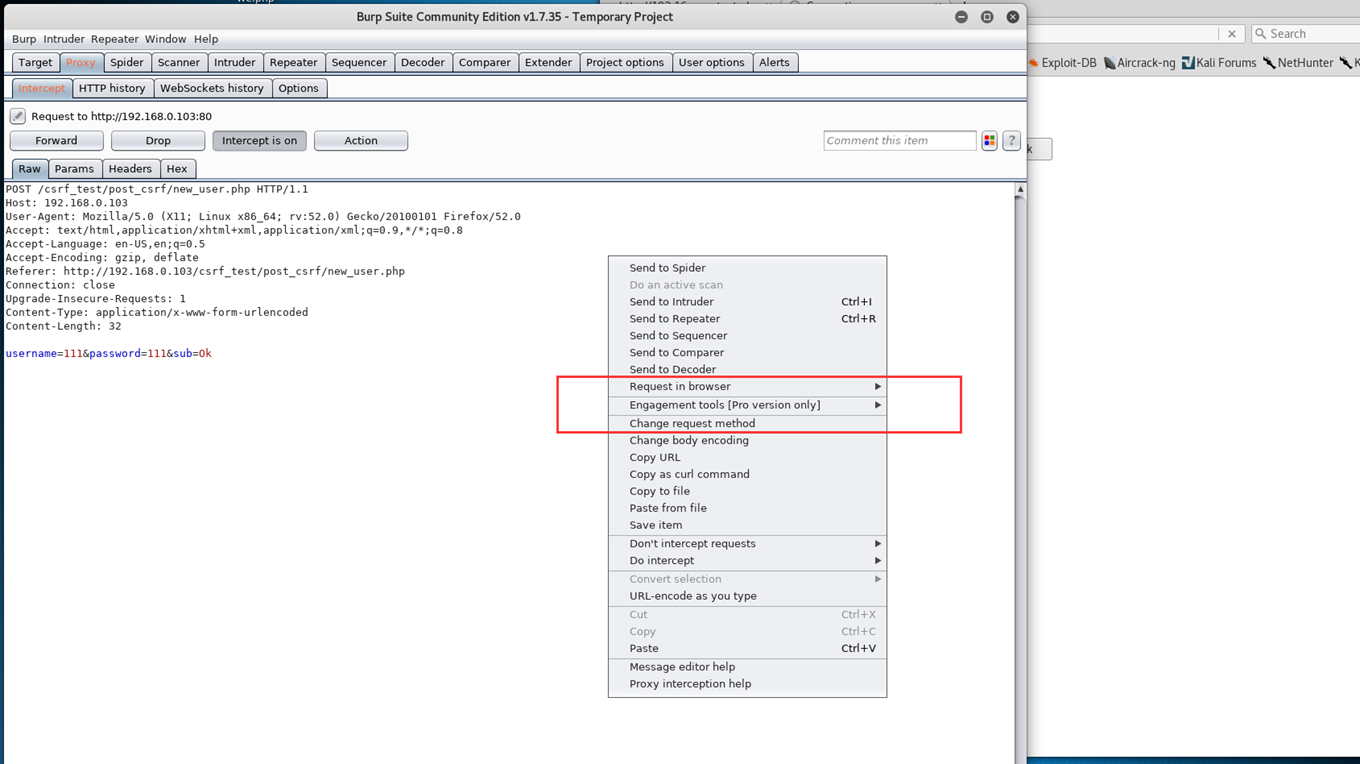Open the Kali Forums bookmark in the browser
The height and width of the screenshot is (764, 1360).
(1218, 62)
